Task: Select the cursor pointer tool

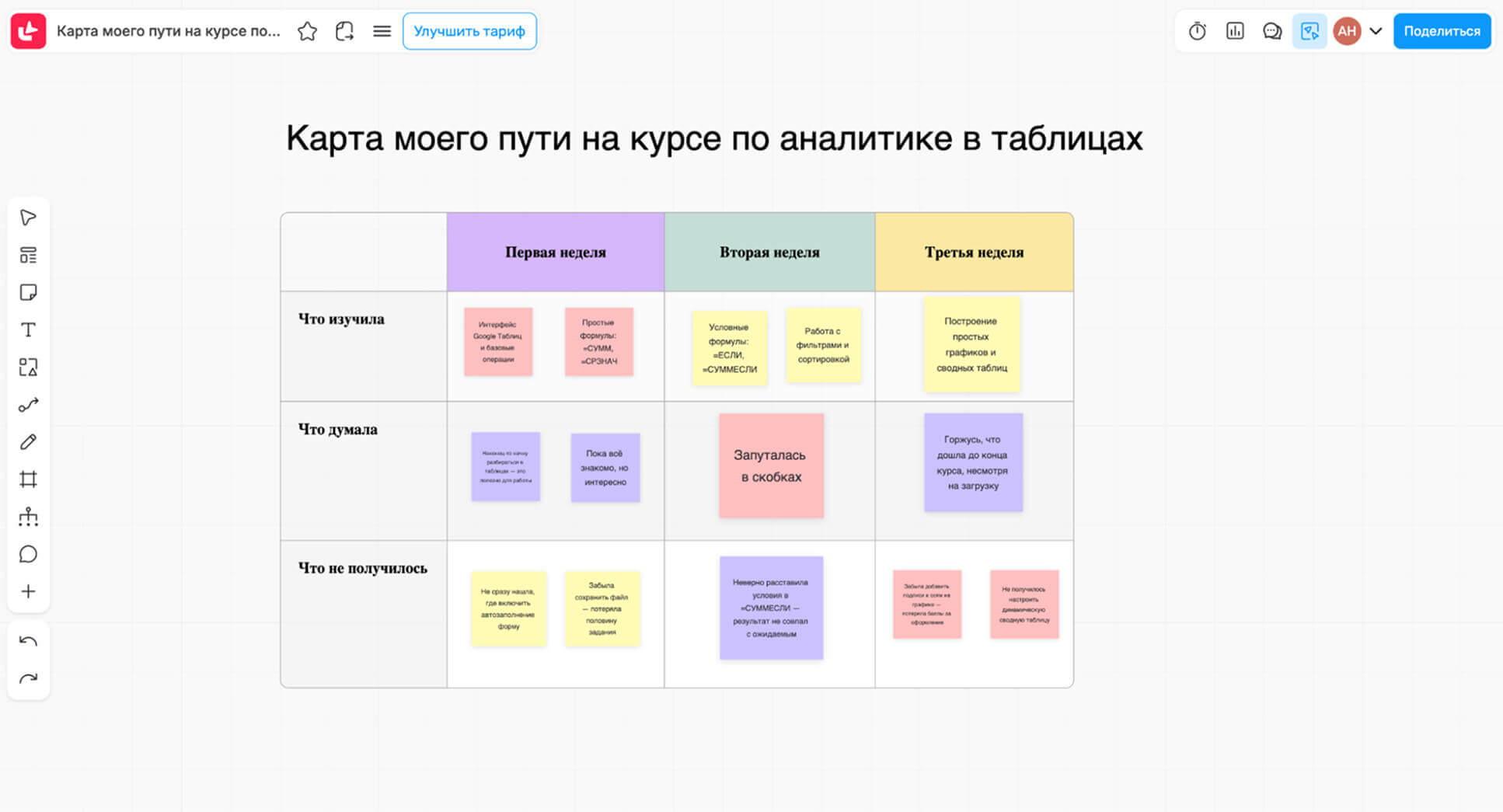Action: tap(28, 218)
